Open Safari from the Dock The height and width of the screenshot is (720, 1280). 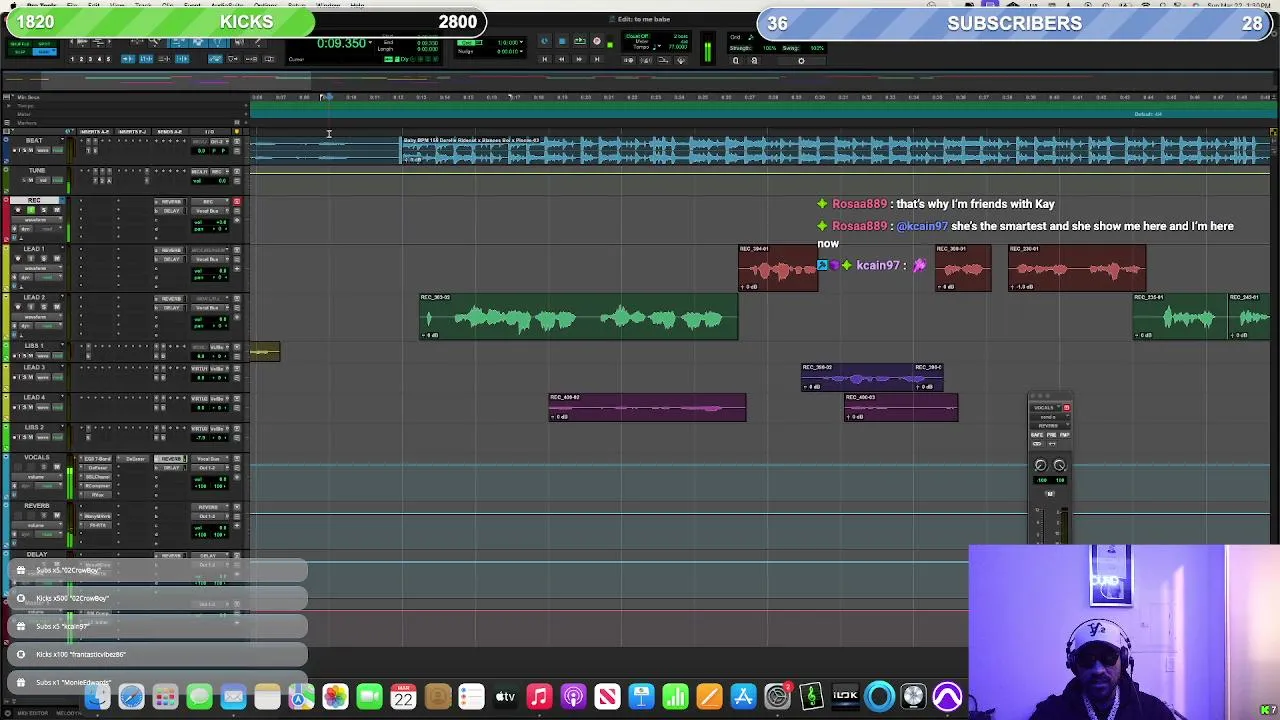131,697
